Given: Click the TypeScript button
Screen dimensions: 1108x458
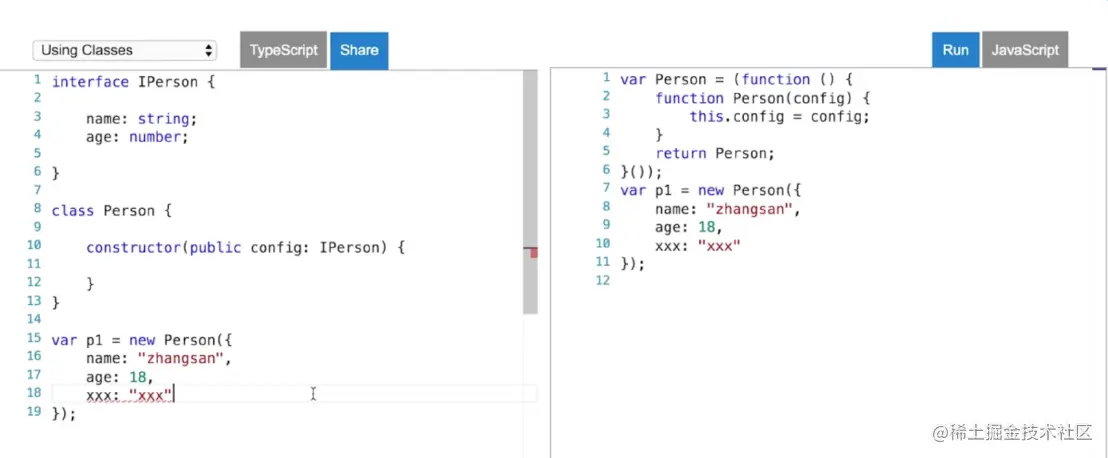Looking at the screenshot, I should (283, 50).
